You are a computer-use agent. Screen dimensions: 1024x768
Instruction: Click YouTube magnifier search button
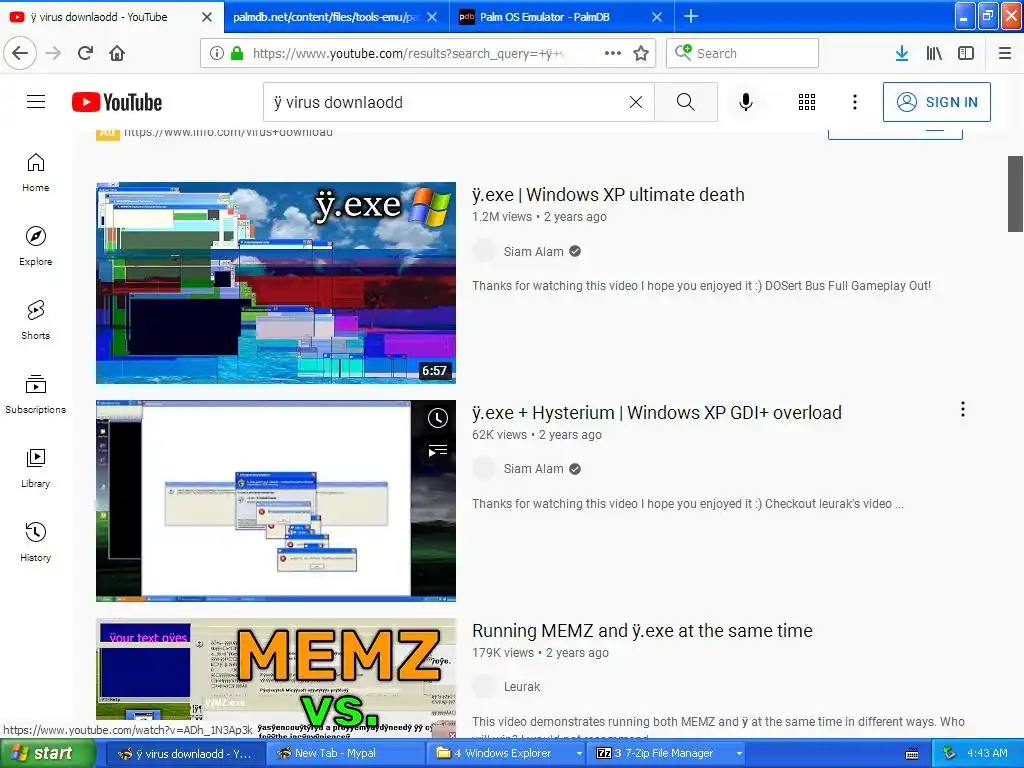tap(686, 102)
